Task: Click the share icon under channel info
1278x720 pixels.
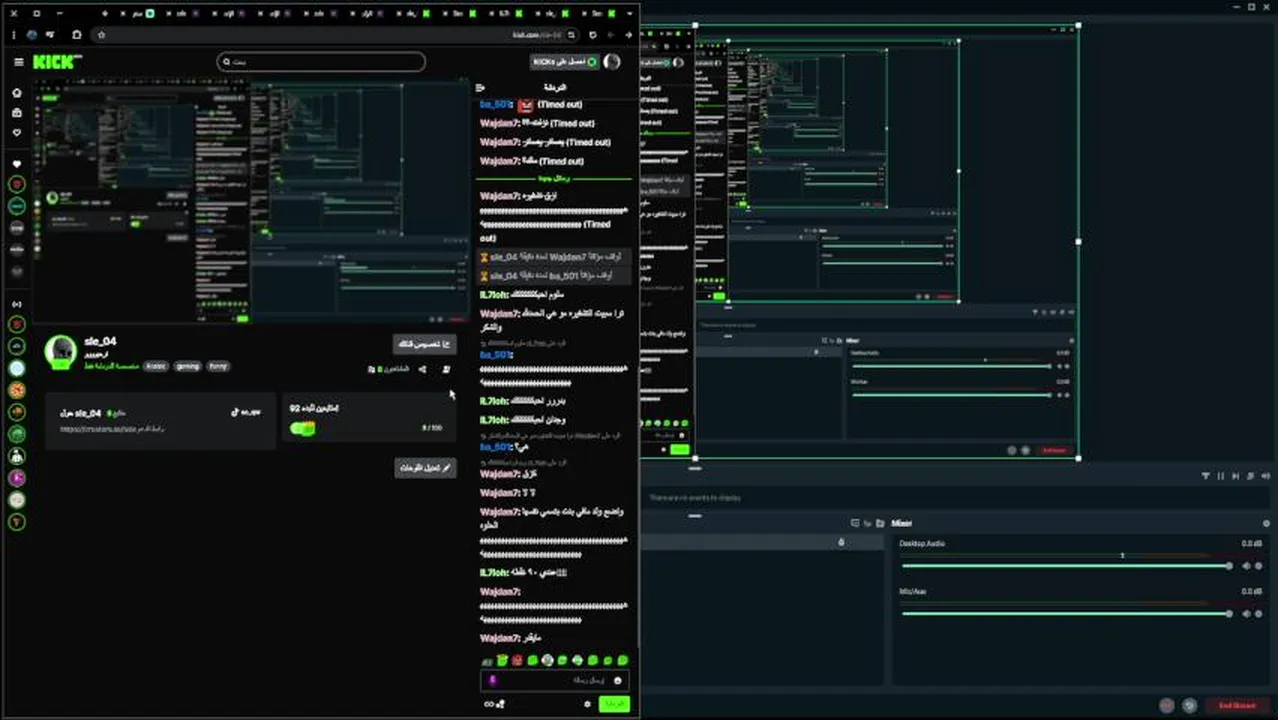Action: pos(422,369)
